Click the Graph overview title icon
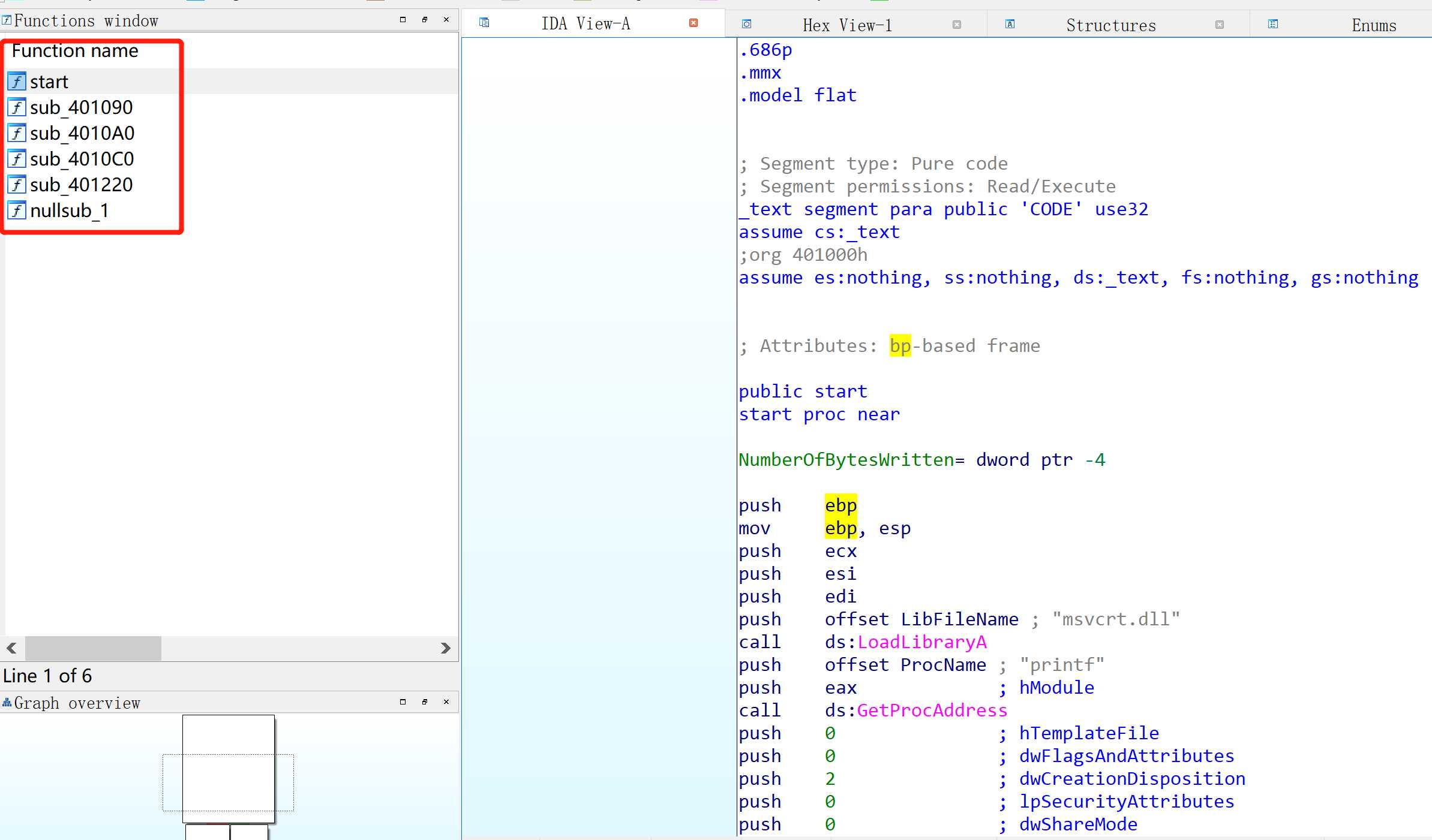The height and width of the screenshot is (840, 1432). 7,702
